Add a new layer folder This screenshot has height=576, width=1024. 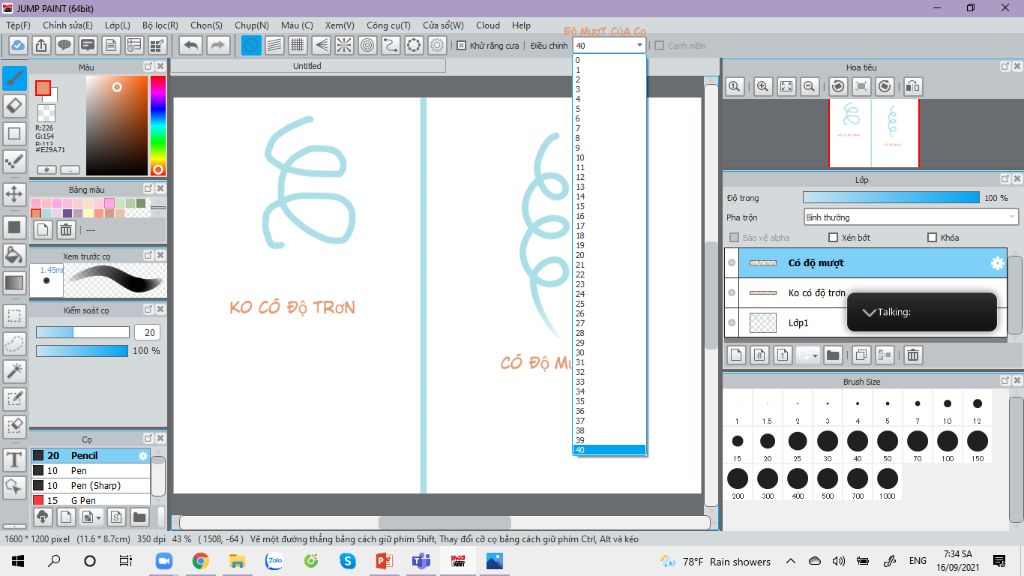click(x=832, y=355)
